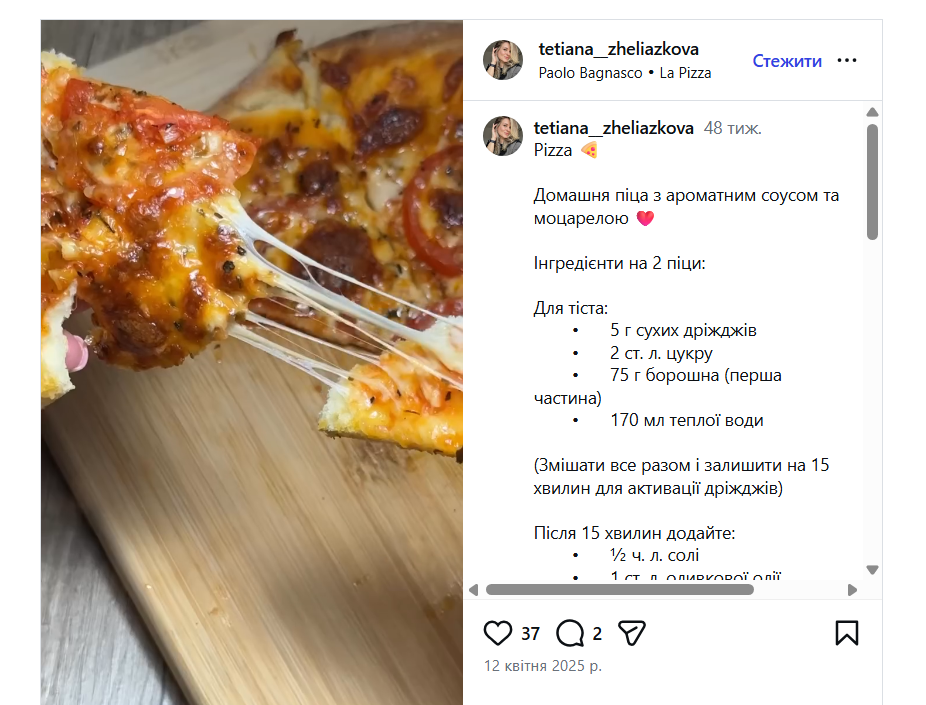Open comments via the speech bubble icon
The width and height of the screenshot is (926, 705).
click(570, 633)
